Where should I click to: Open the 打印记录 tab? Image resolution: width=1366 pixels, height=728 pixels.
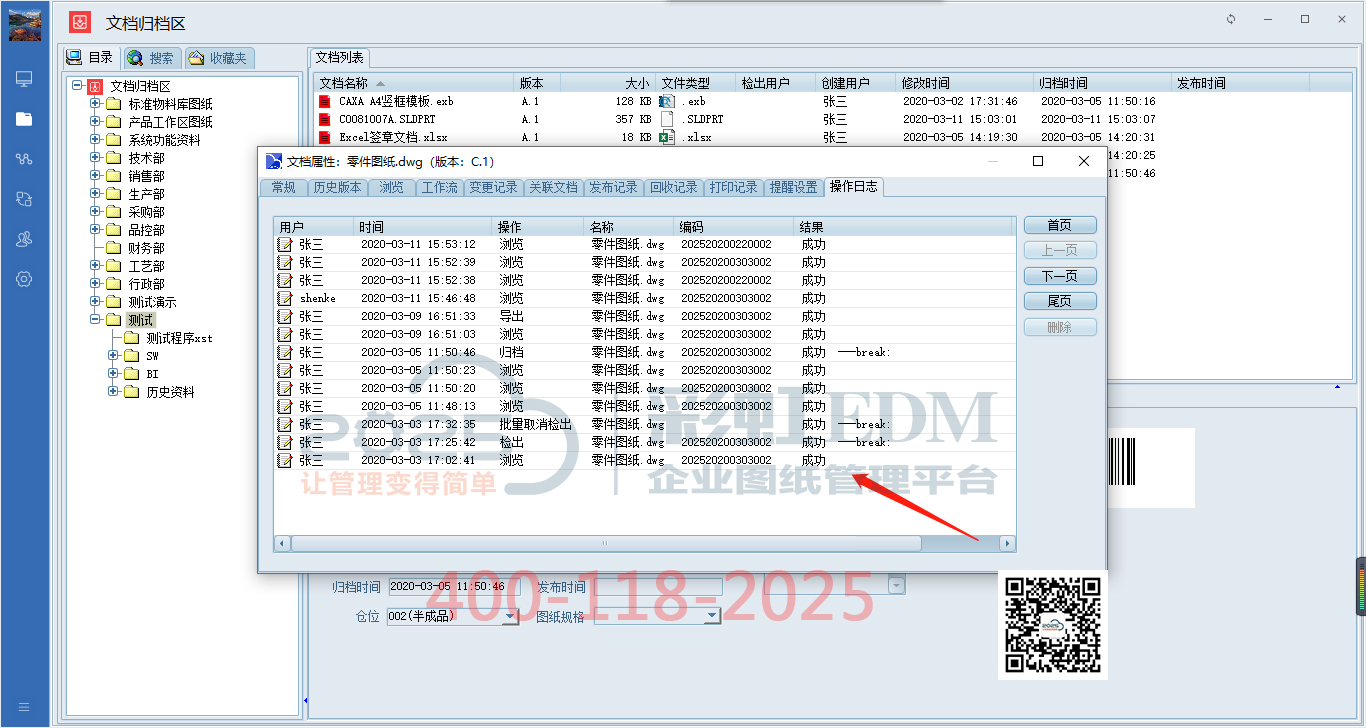[x=733, y=187]
